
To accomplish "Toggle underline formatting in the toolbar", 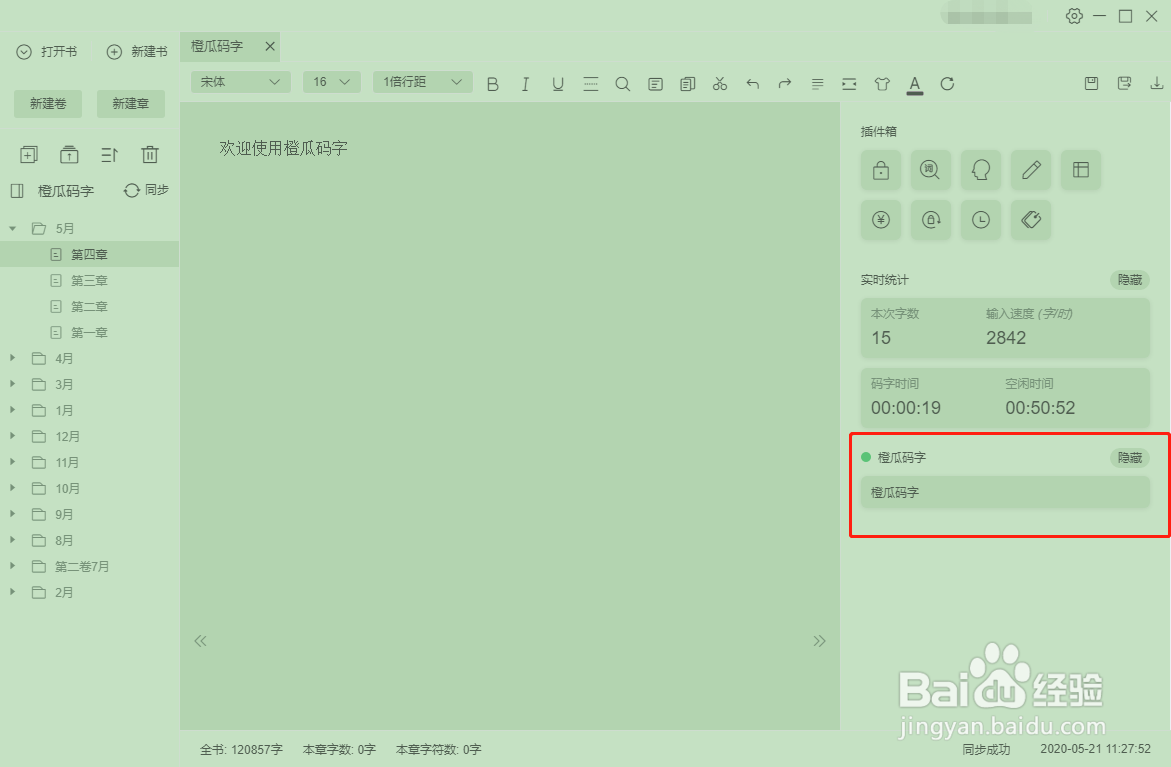I will pyautogui.click(x=558, y=84).
